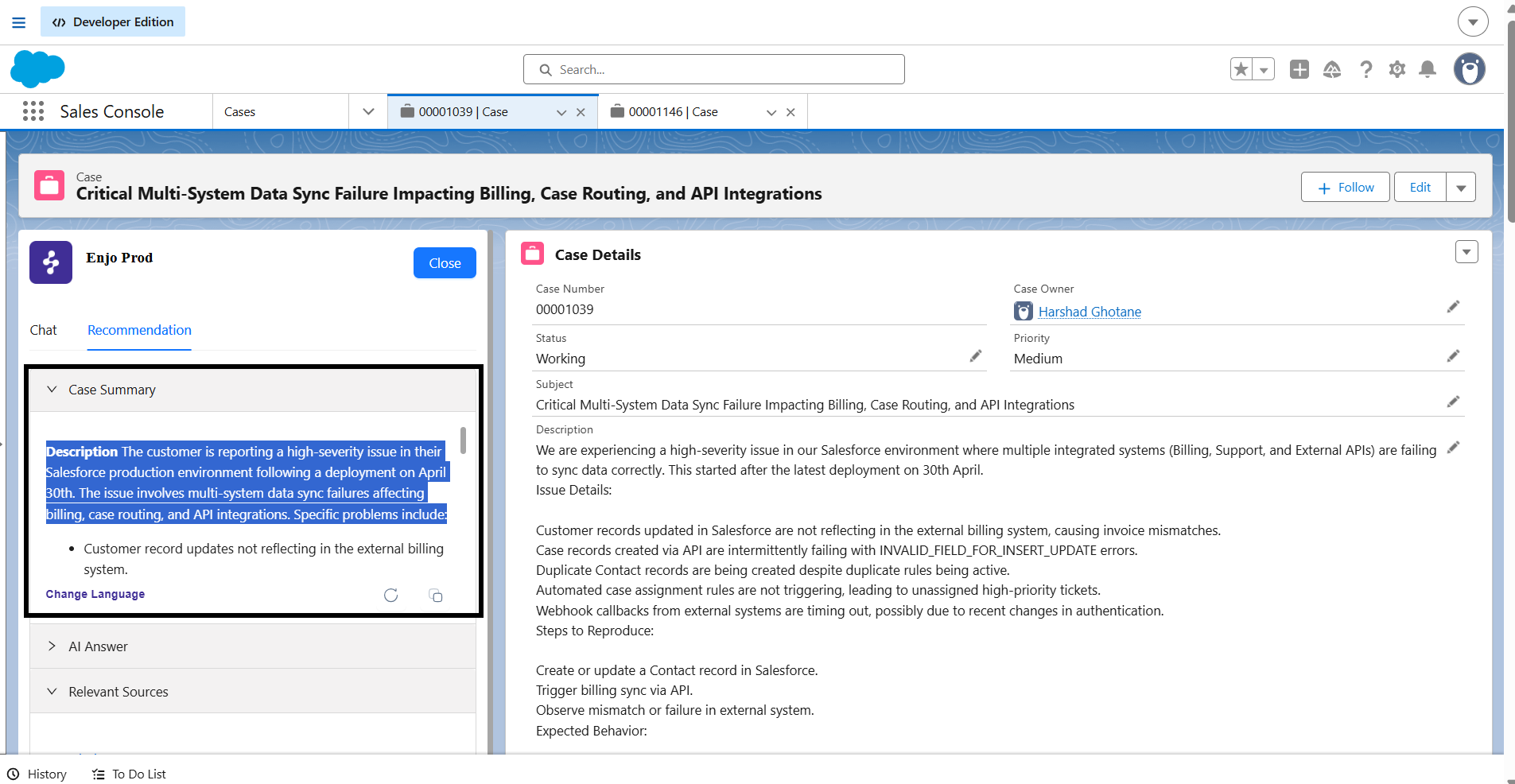The width and height of the screenshot is (1515, 784).
Task: Edit the Subject field pencil icon
Action: 1453,402
